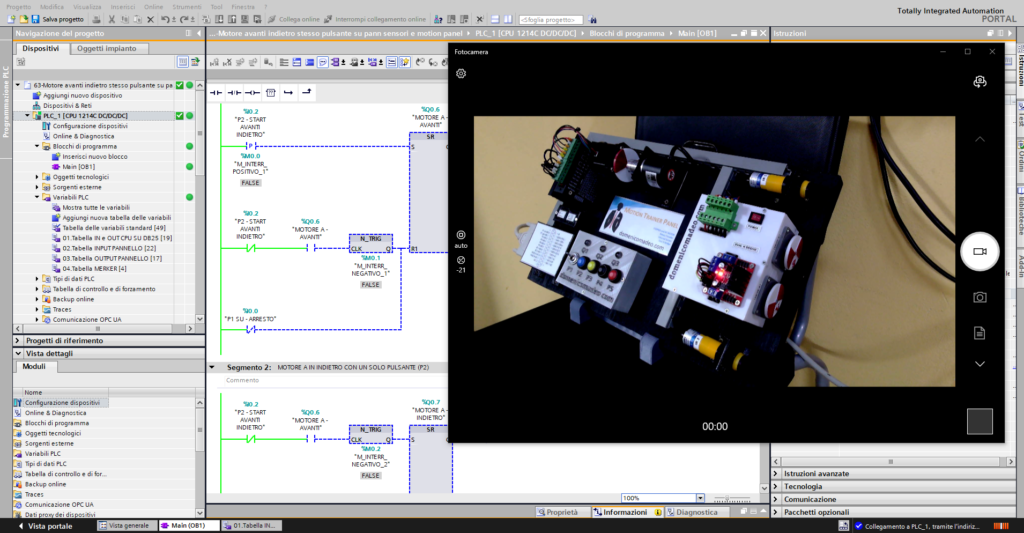
Task: Collapse the Variabili PLC tree node
Action: (38, 197)
